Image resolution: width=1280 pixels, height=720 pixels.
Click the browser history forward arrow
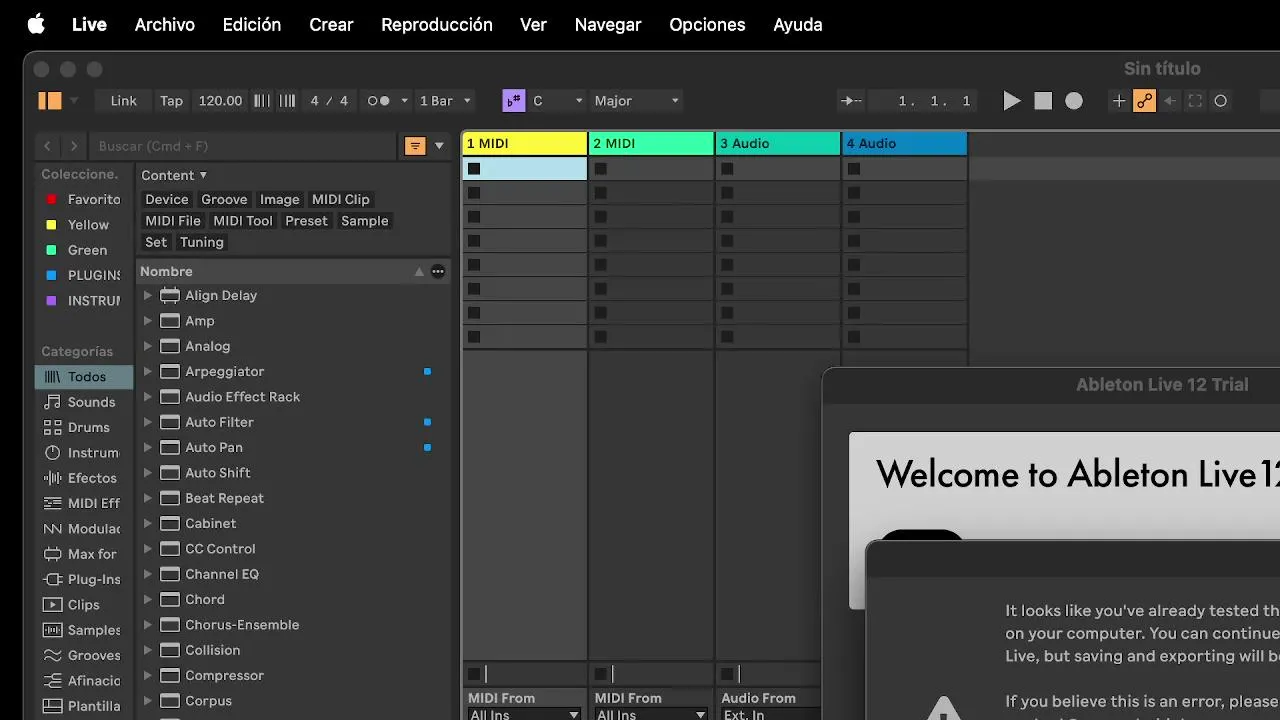[x=73, y=146]
